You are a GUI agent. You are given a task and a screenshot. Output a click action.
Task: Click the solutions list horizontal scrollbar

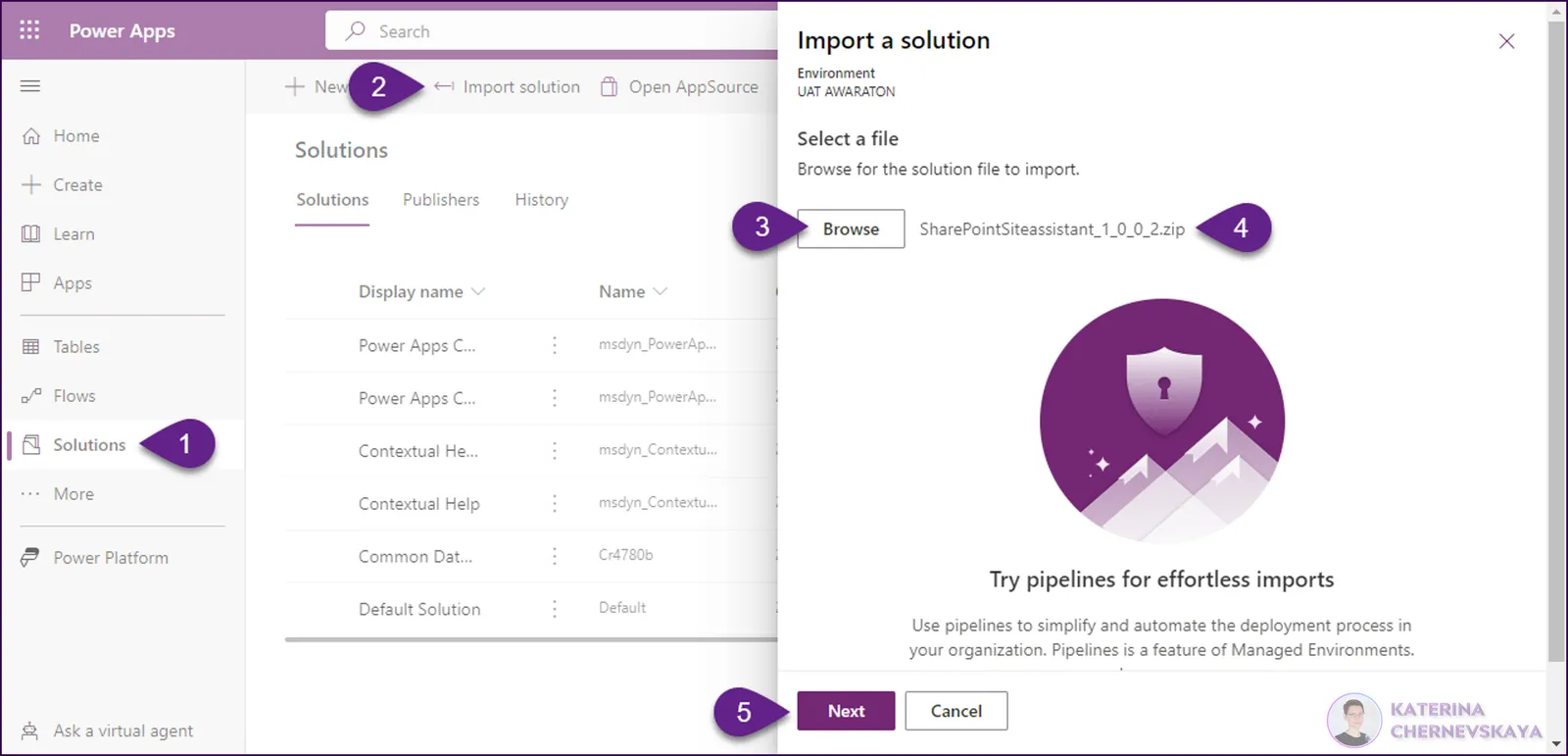point(531,639)
